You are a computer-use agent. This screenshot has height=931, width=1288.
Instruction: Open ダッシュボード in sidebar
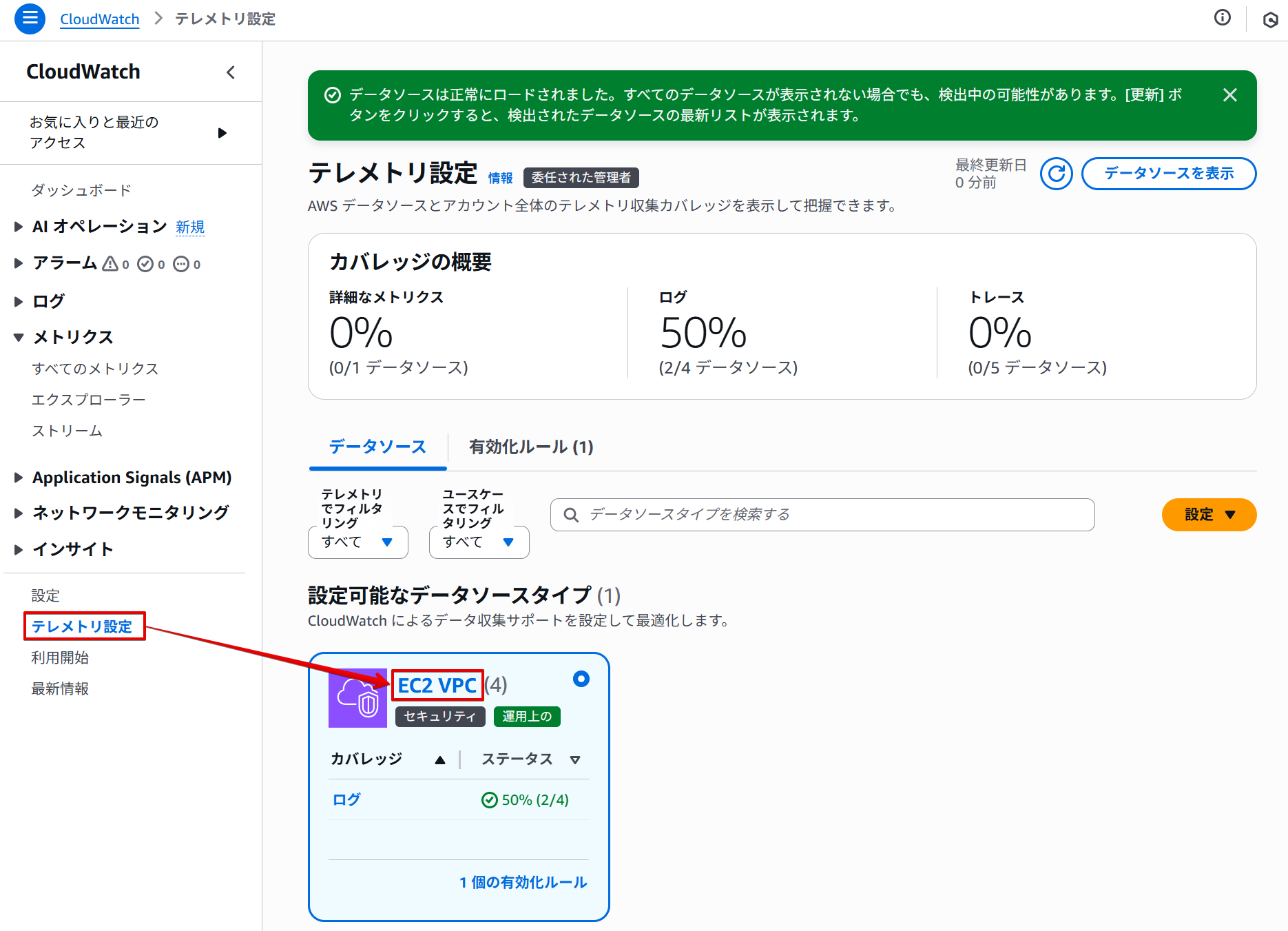click(81, 190)
